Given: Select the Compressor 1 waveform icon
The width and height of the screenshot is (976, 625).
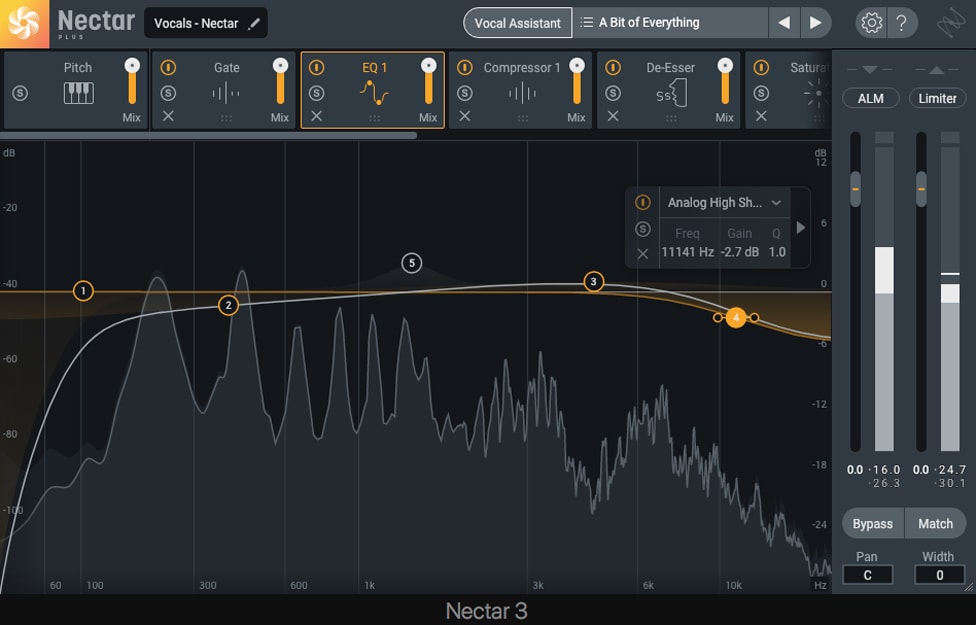Looking at the screenshot, I should coord(522,94).
